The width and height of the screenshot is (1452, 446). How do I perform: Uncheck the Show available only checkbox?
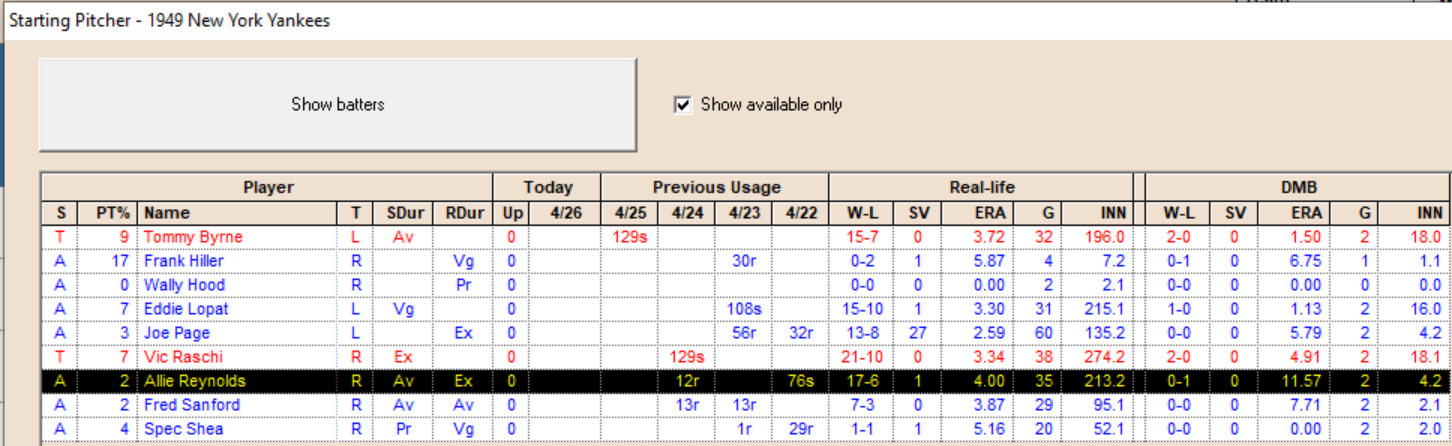click(x=683, y=105)
